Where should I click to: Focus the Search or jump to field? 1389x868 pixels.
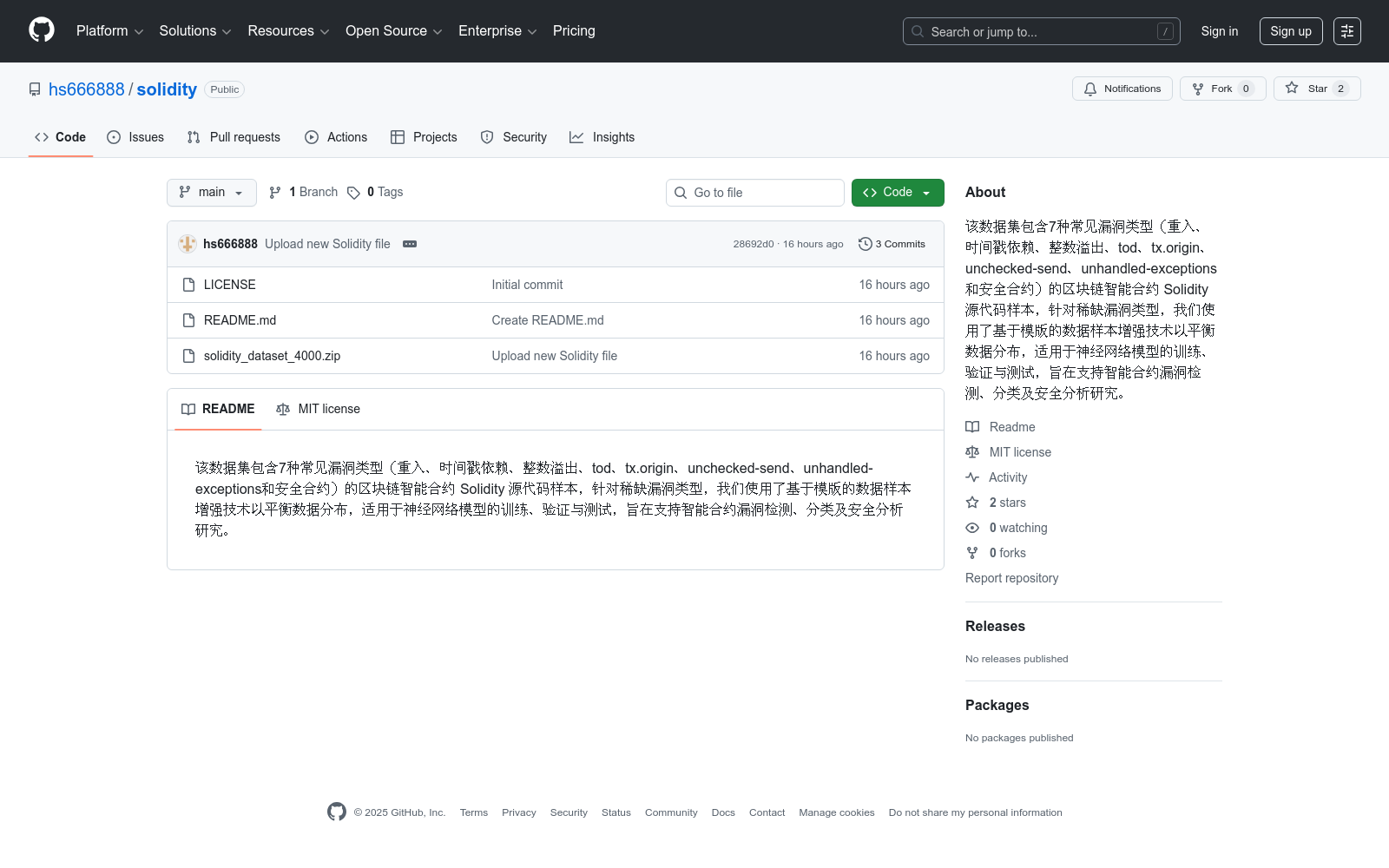pyautogui.click(x=1041, y=31)
